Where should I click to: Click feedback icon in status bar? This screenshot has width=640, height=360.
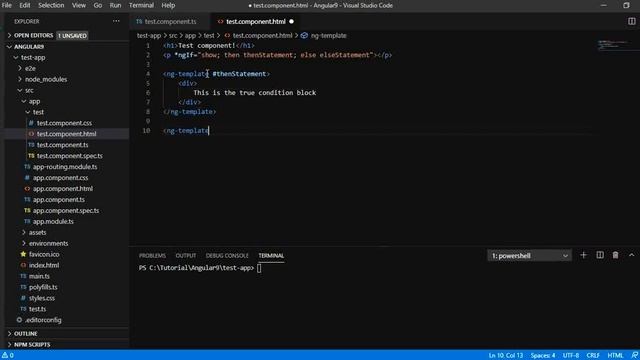coord(635,355)
